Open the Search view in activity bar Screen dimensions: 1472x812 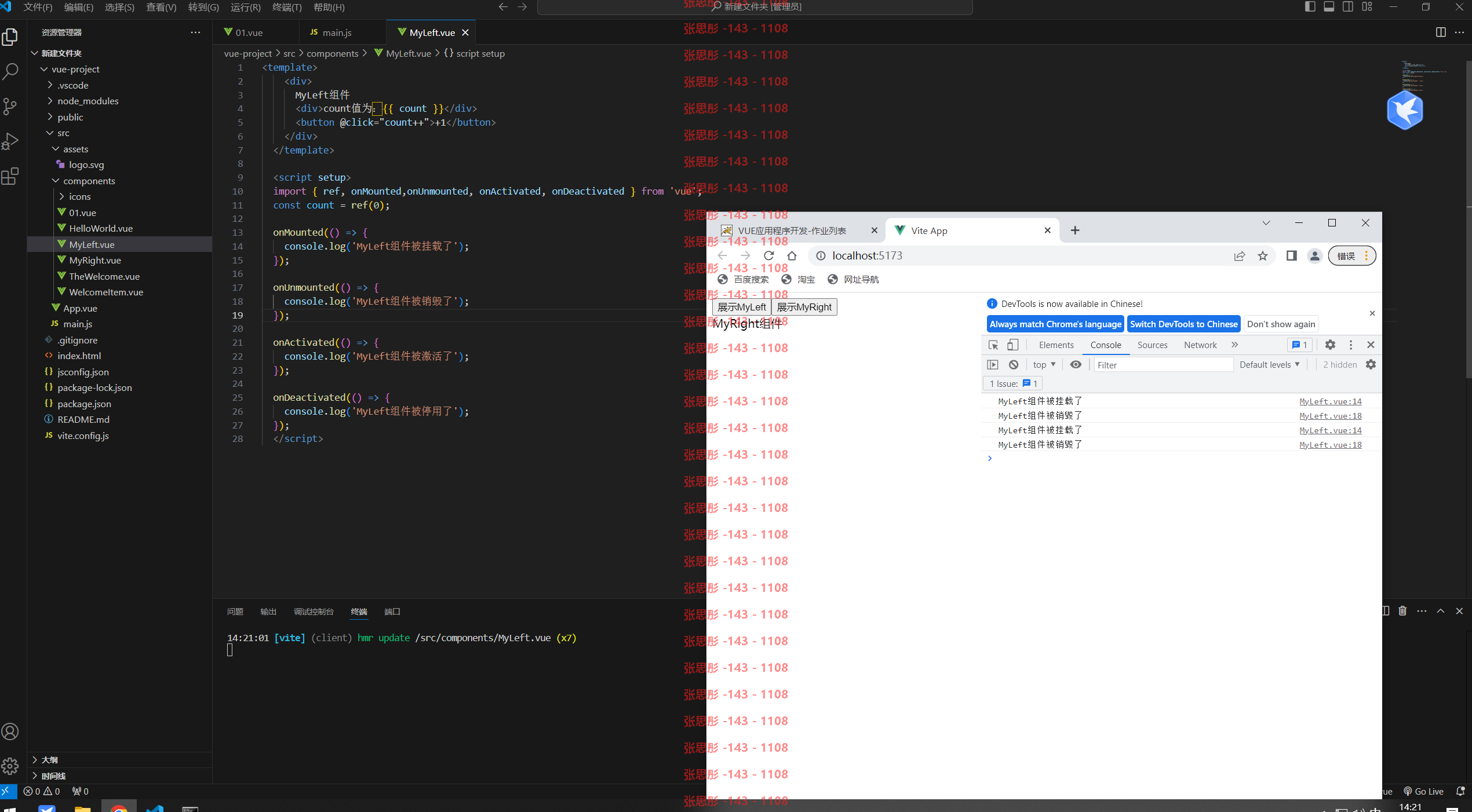10,71
